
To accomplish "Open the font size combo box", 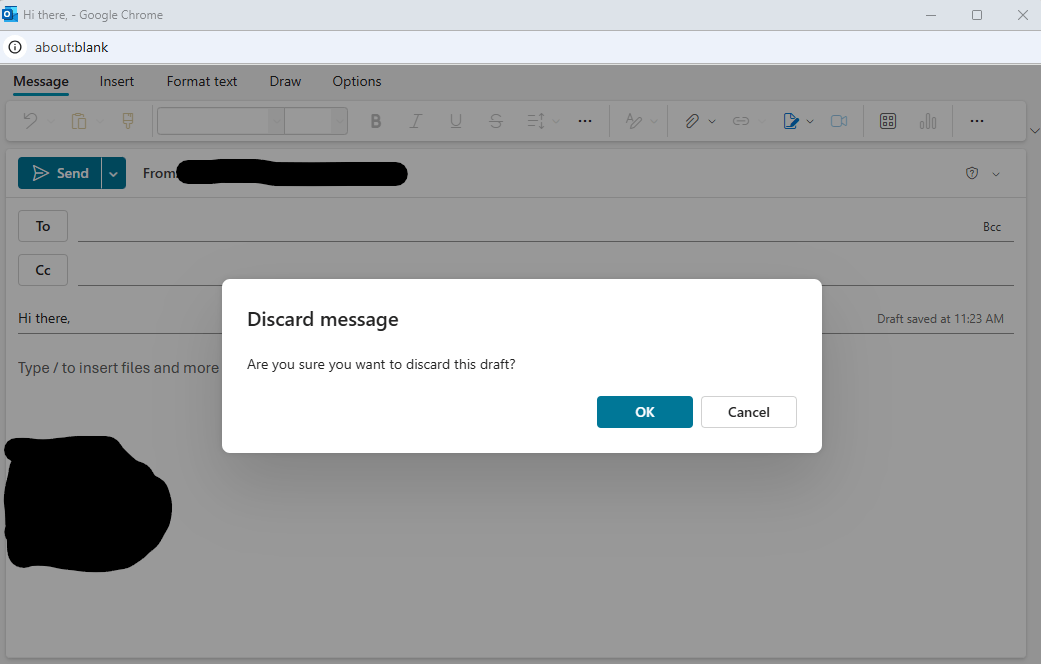I will [316, 121].
